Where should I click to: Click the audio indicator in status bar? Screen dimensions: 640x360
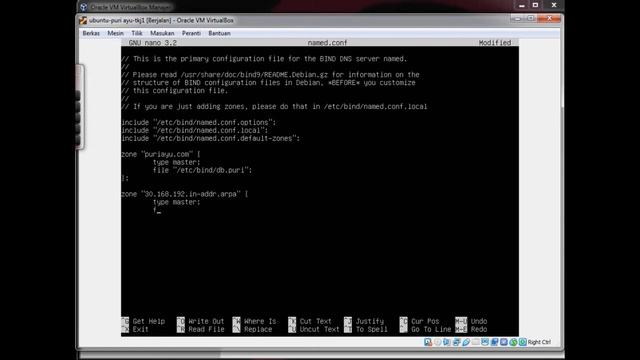coord(447,342)
